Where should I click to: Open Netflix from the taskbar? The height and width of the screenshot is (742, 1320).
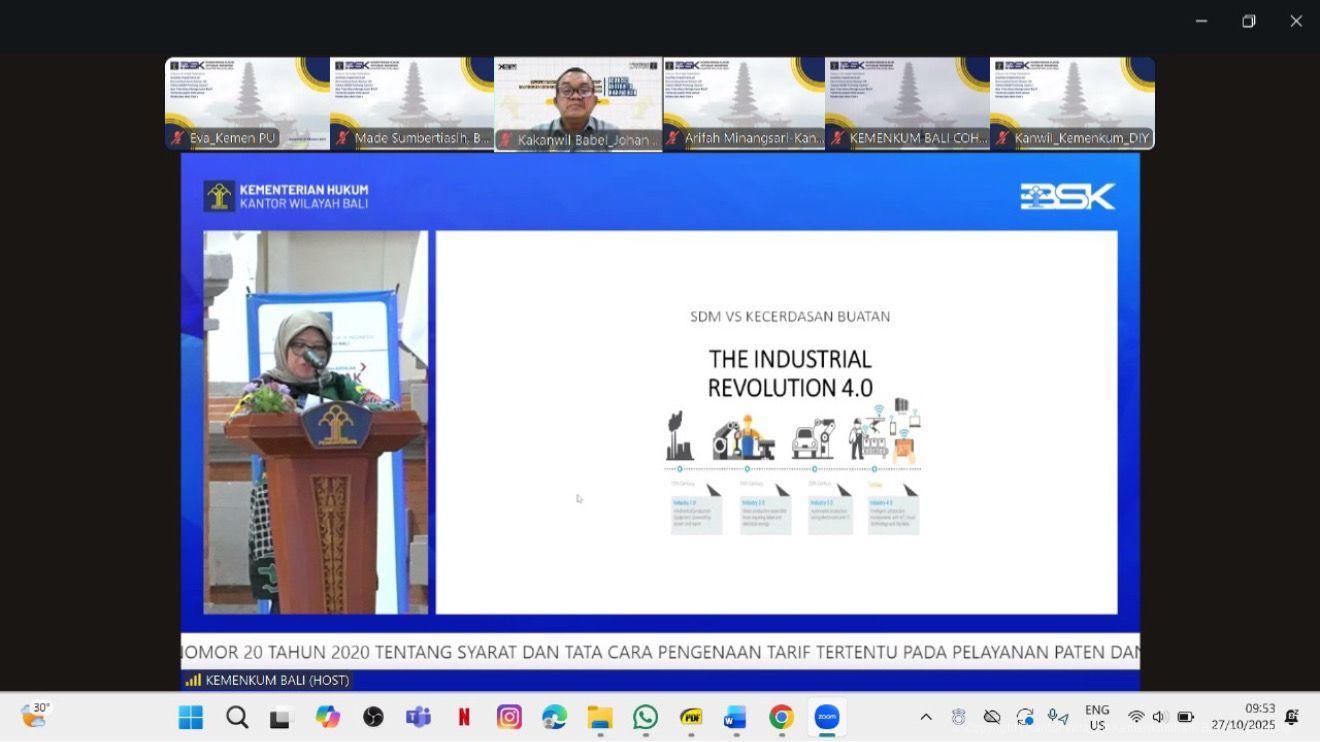[464, 717]
